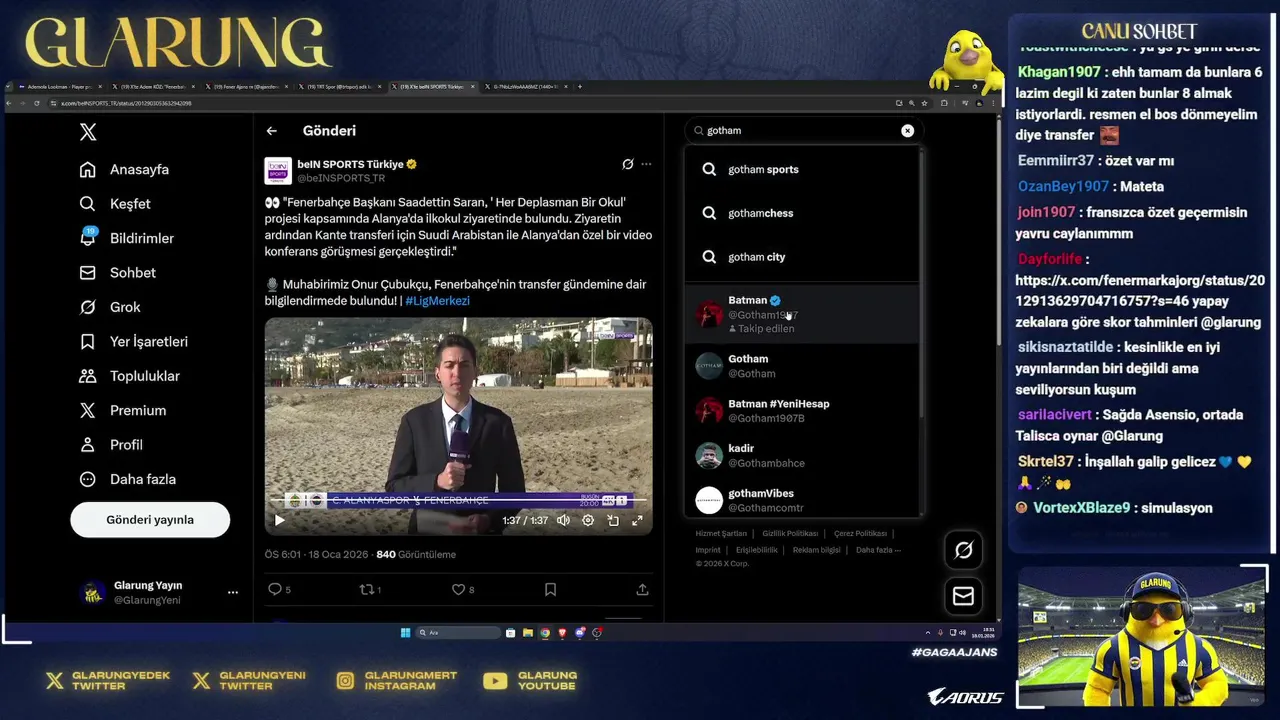Open Anasayfa home page
Image resolution: width=1280 pixels, height=720 pixels.
tap(125, 170)
